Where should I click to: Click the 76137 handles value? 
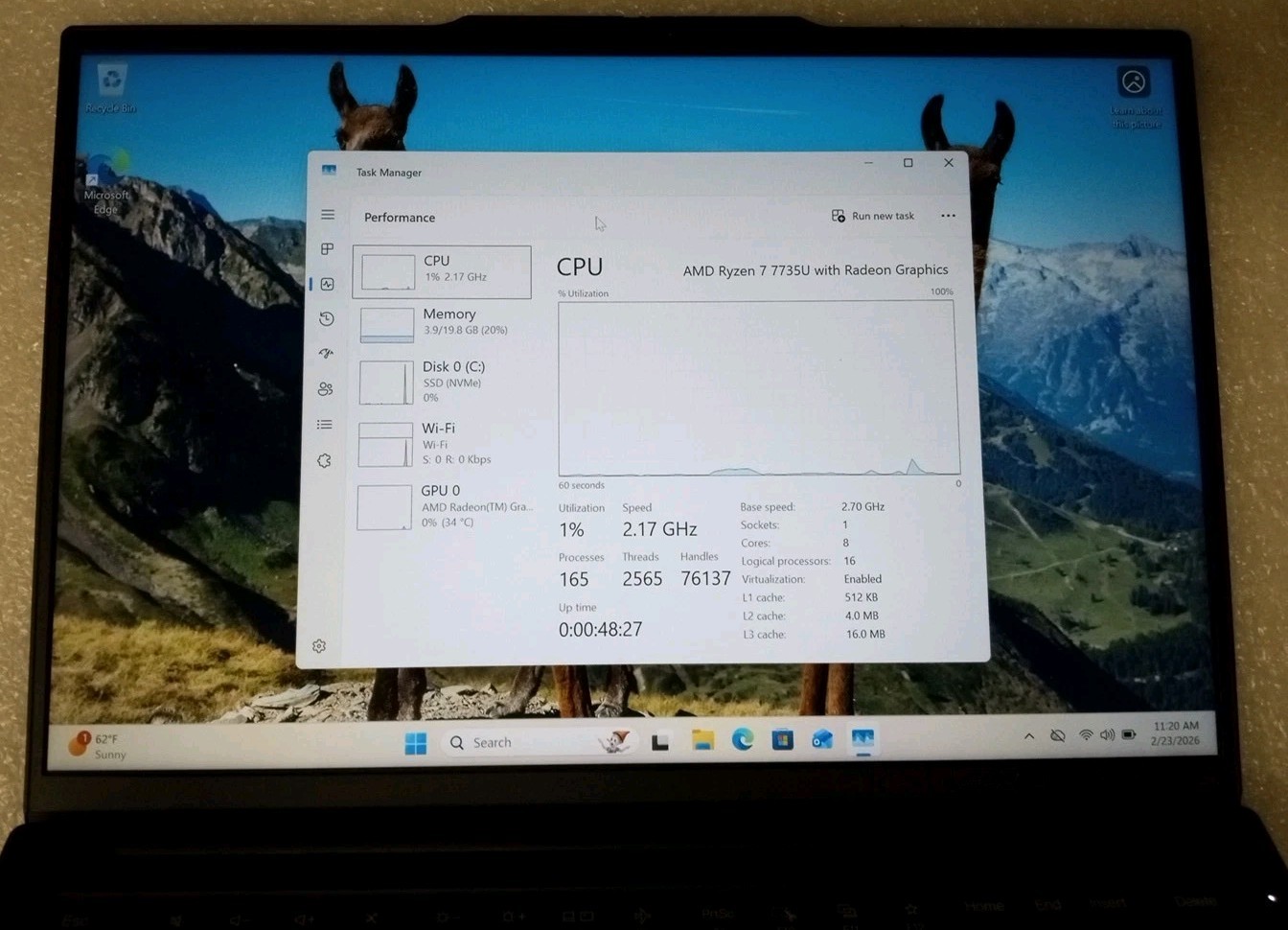(705, 579)
